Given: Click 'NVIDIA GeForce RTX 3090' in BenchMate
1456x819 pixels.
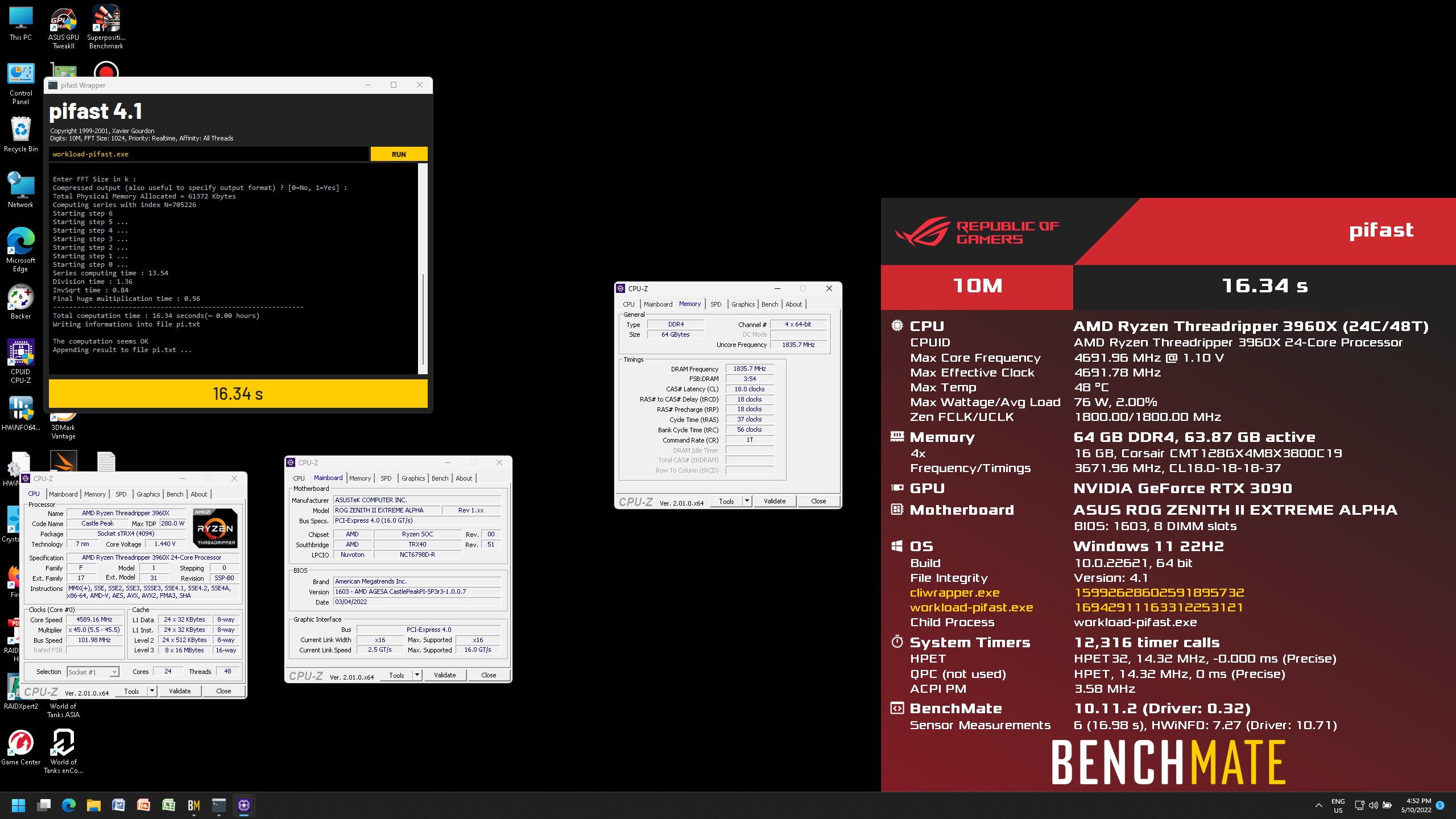Looking at the screenshot, I should 1182,489.
